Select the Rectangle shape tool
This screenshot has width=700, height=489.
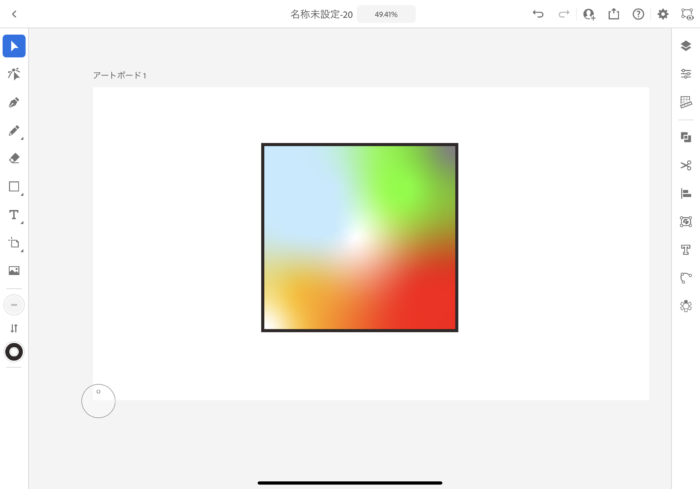[14, 187]
